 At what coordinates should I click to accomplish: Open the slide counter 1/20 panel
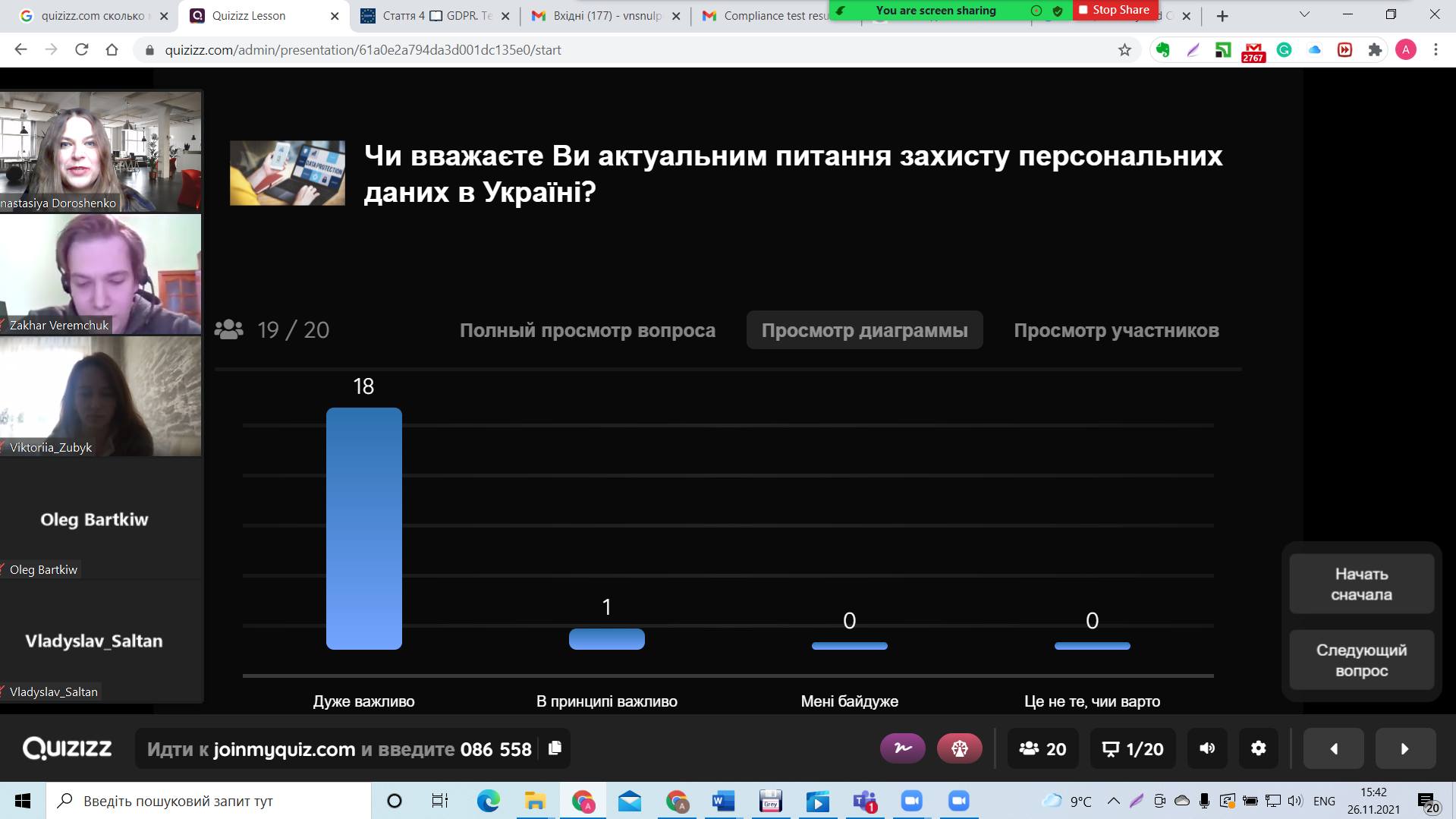1132,748
